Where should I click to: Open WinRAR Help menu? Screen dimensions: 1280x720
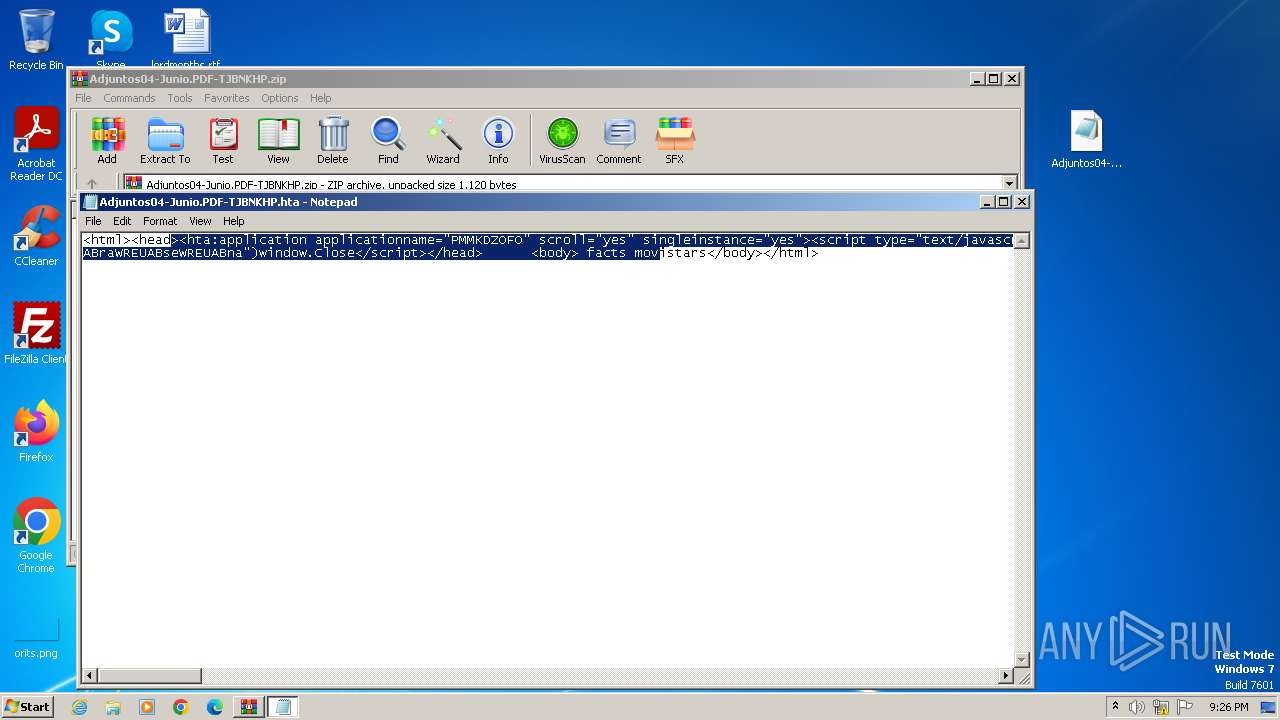coord(320,98)
